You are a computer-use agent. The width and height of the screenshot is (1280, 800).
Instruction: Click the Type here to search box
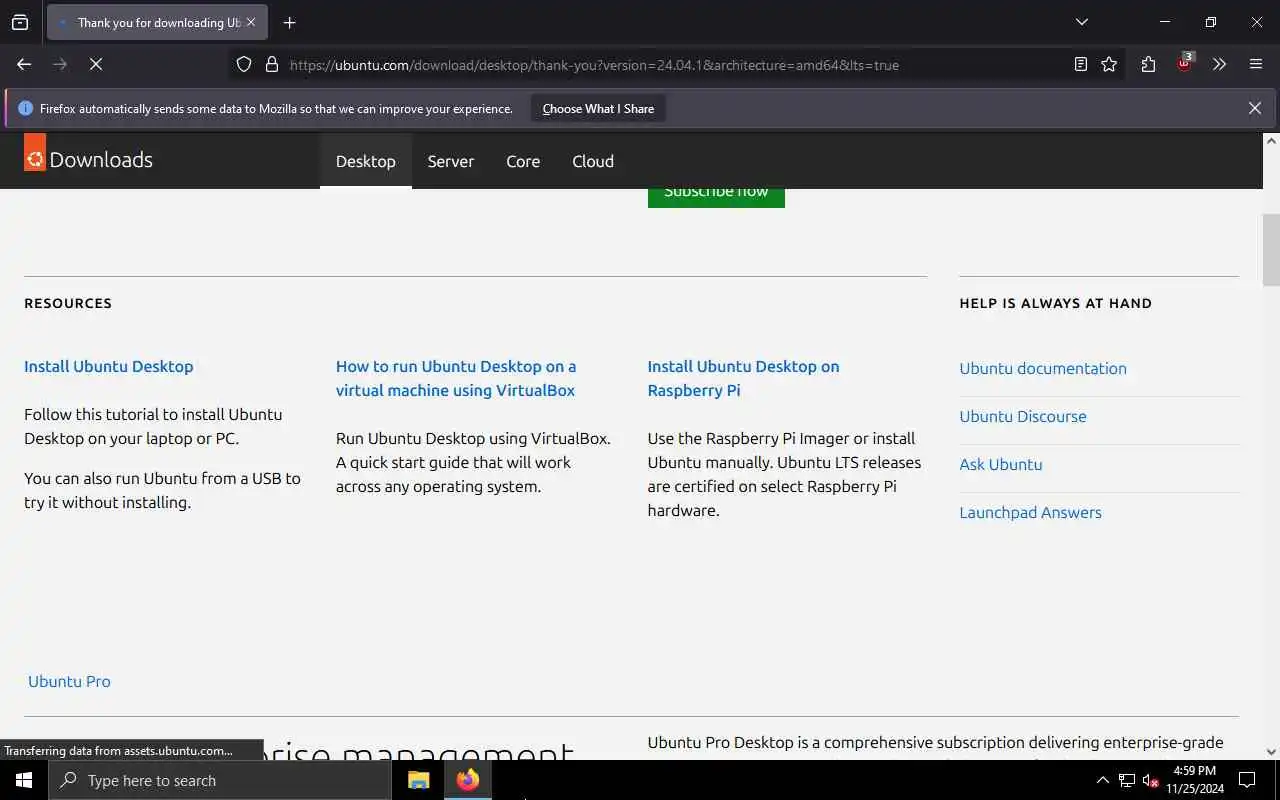[220, 780]
